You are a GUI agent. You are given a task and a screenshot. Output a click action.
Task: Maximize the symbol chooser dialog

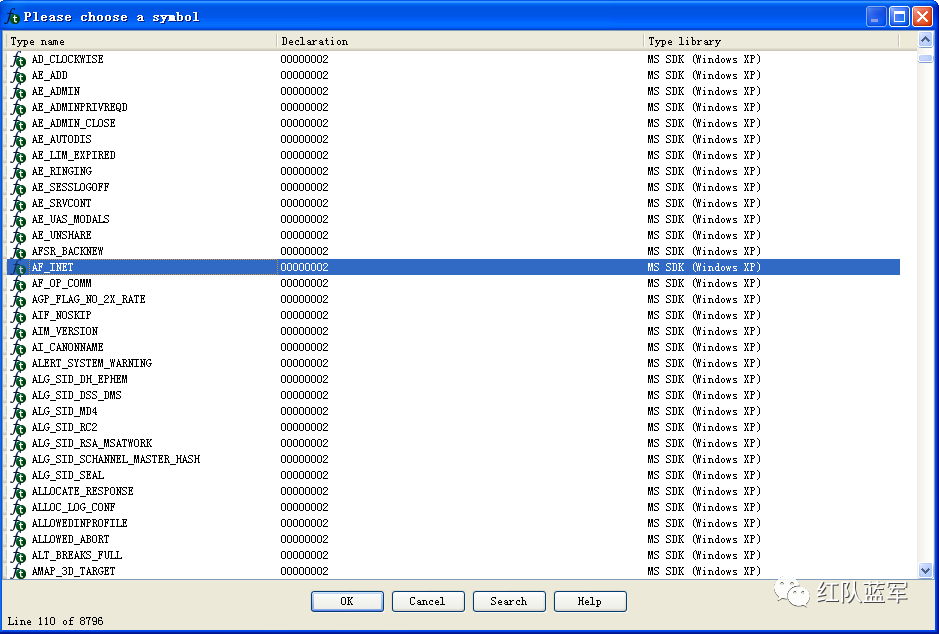pyautogui.click(x=899, y=17)
